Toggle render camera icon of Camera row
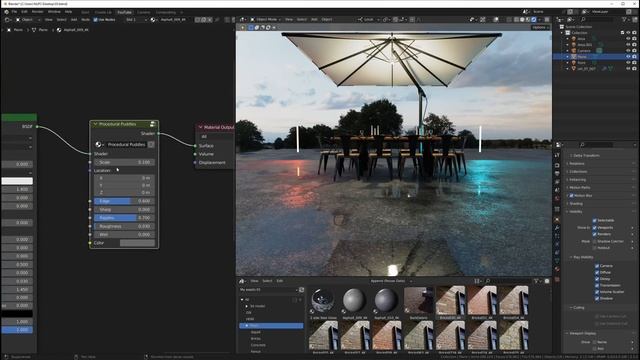The height and width of the screenshot is (360, 640). coord(634,51)
